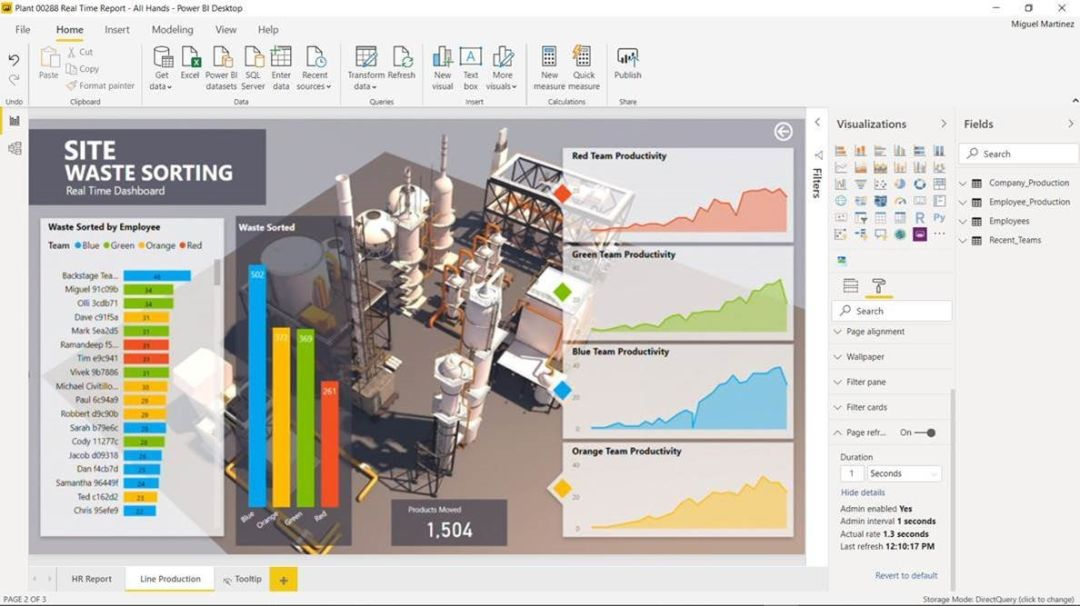This screenshot has height=606, width=1080.
Task: Expand Recent_Teams table
Action: [x=963, y=240]
